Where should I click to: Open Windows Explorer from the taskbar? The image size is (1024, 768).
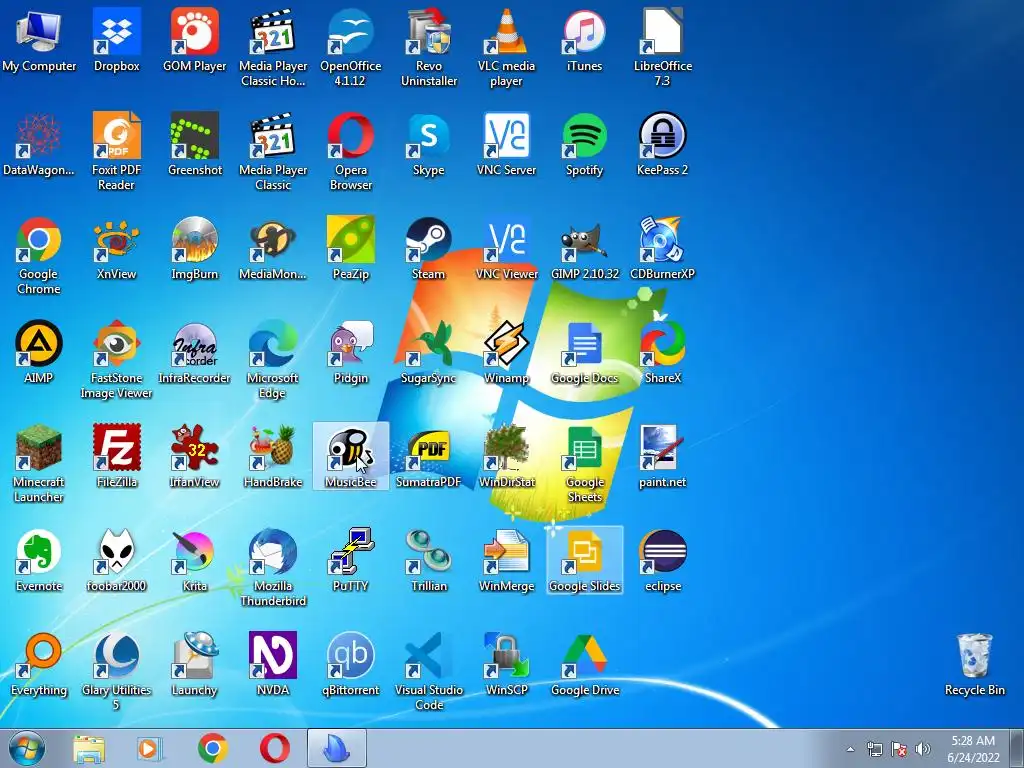point(89,748)
